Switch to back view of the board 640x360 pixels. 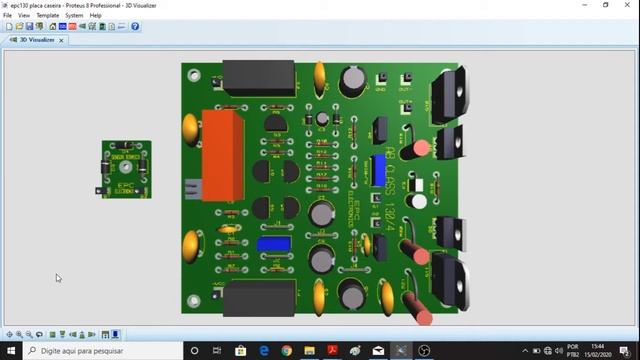coord(82,335)
